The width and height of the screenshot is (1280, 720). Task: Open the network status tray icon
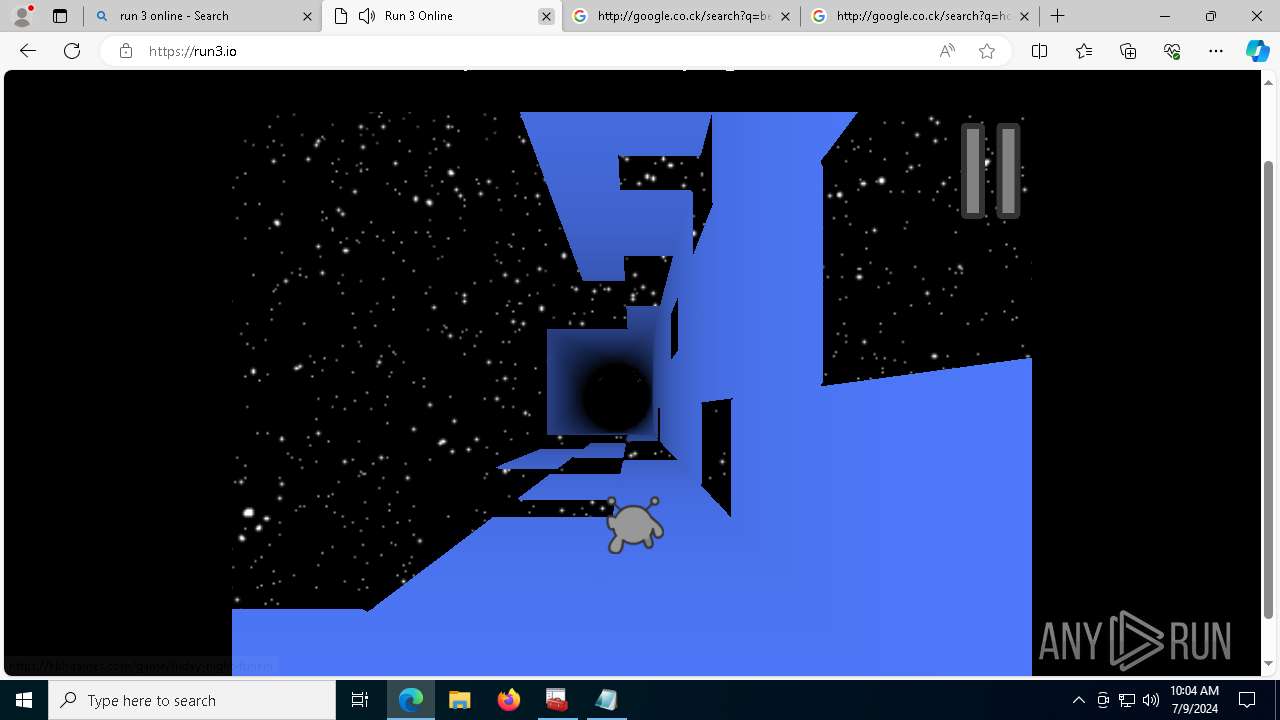[x=1127, y=700]
